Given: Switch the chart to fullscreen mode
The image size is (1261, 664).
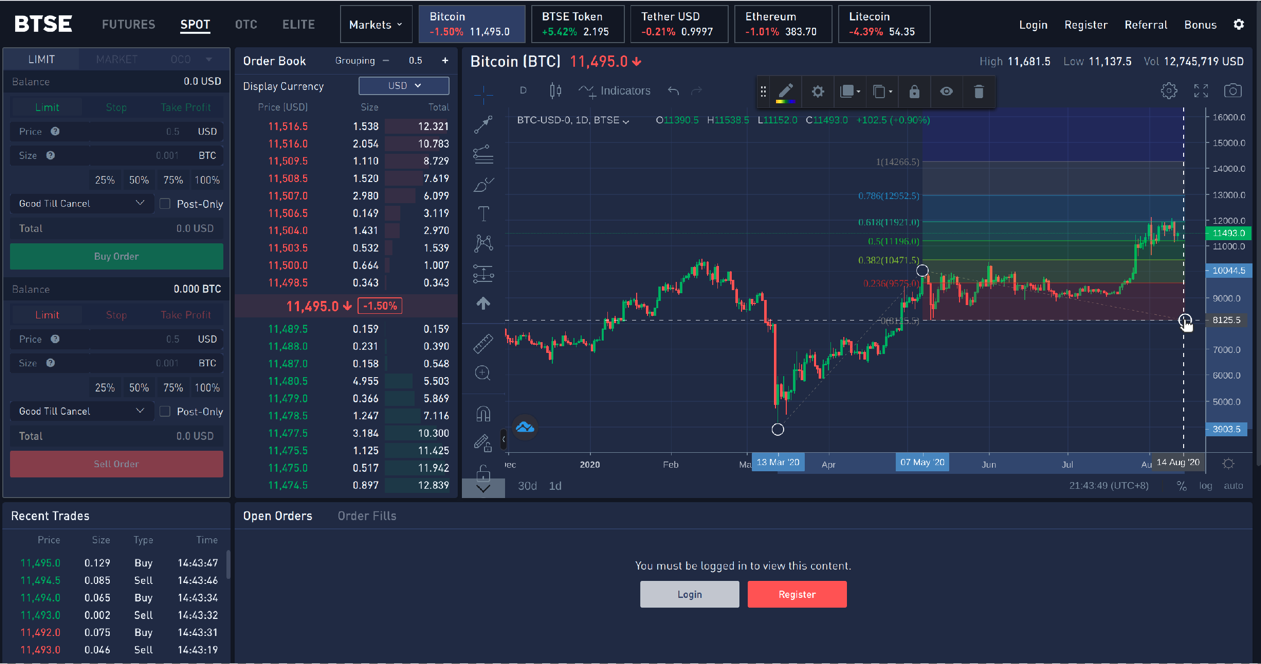Looking at the screenshot, I should (x=1201, y=91).
